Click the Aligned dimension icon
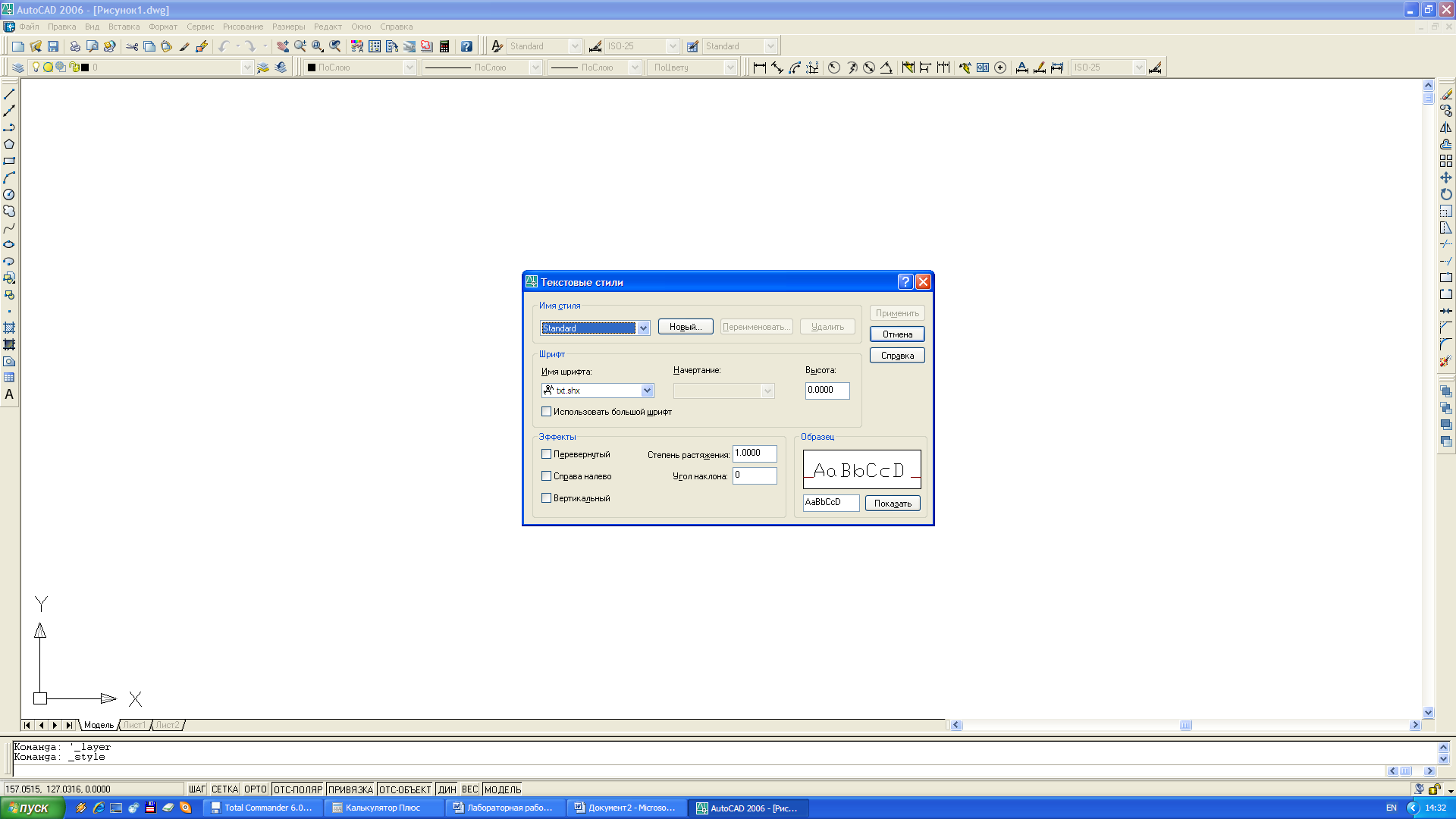1456x819 pixels. point(777,67)
